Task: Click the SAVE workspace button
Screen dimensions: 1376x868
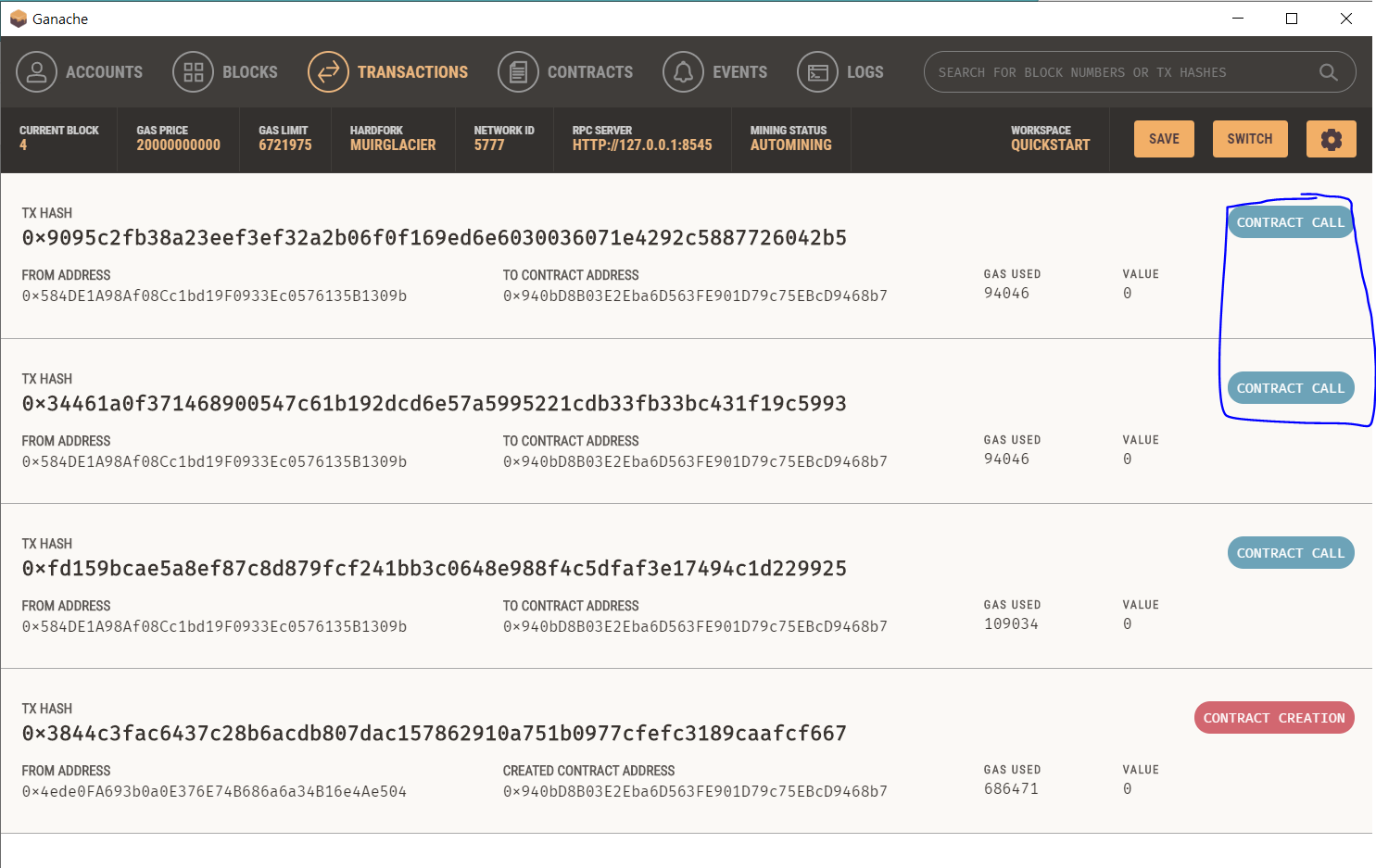Action: (1164, 139)
